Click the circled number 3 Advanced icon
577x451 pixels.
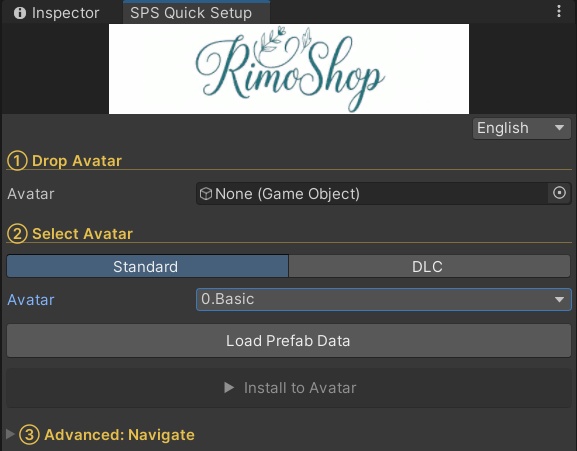click(x=29, y=435)
